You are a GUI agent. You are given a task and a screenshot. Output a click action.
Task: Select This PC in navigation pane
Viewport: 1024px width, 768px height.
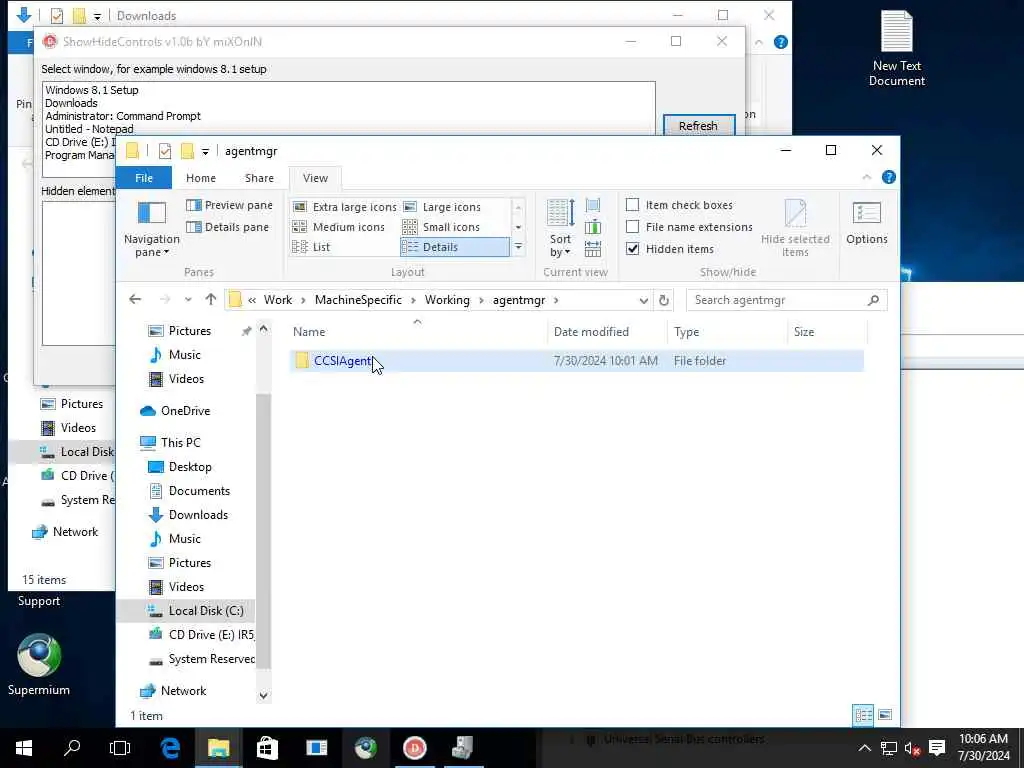click(x=180, y=443)
